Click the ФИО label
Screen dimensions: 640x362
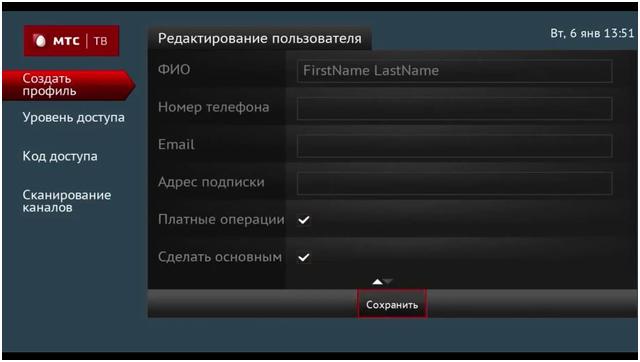tap(174, 69)
